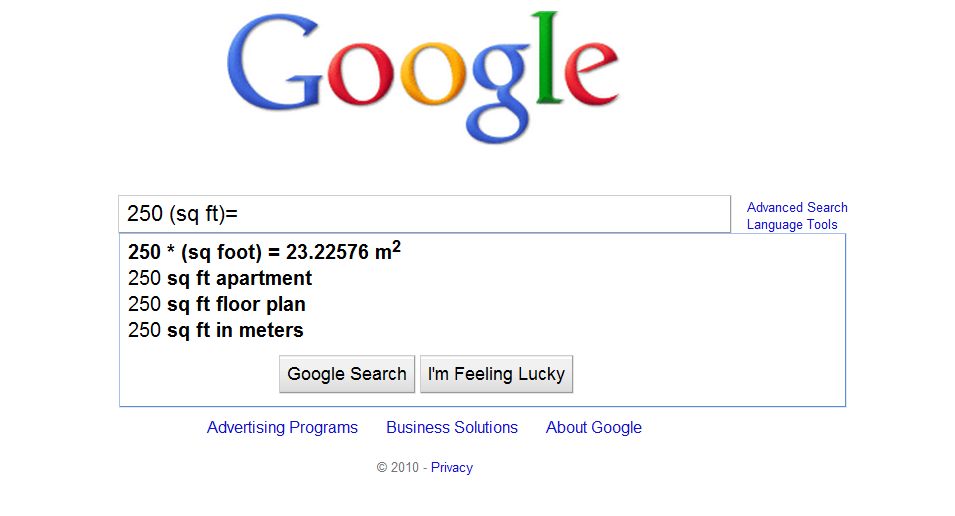Click the green letter l in logo
The image size is (955, 516).
pos(548,57)
